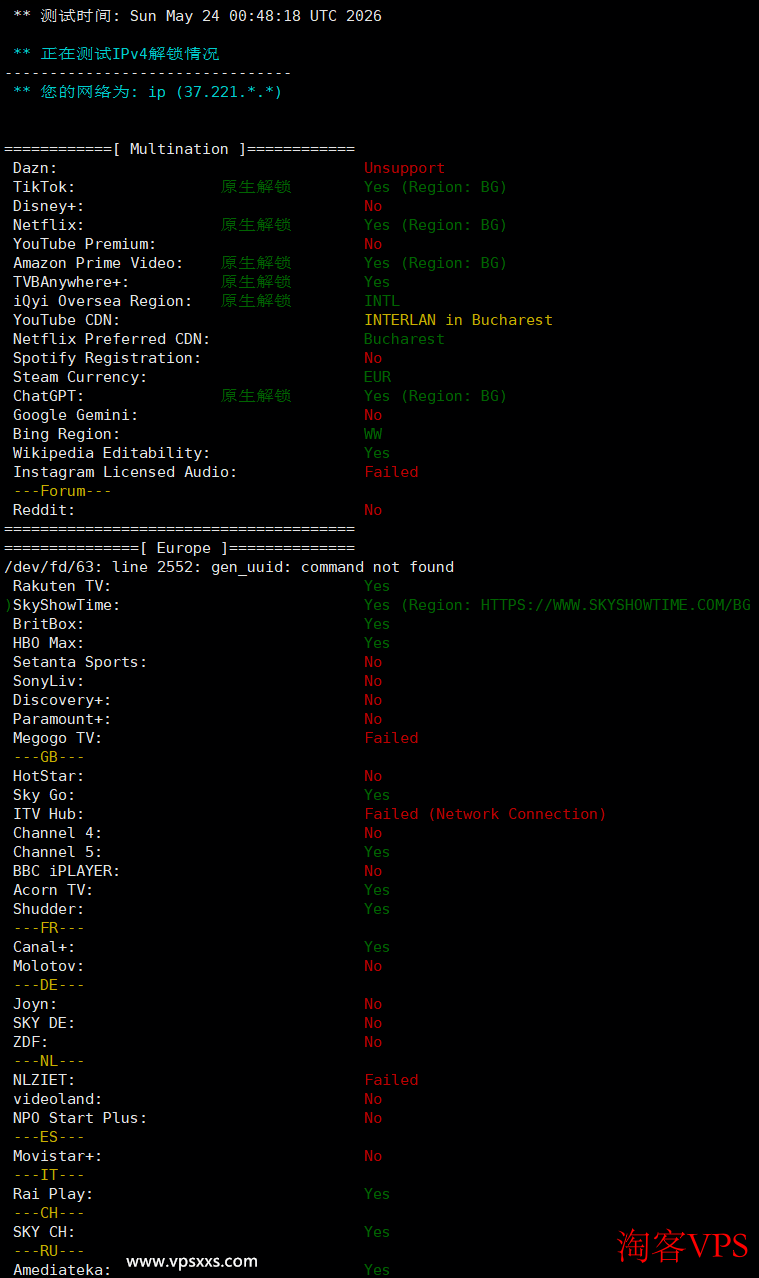Select the 'Movistar+:' label
Screen dimensions: 759x1278
pos(57,1156)
